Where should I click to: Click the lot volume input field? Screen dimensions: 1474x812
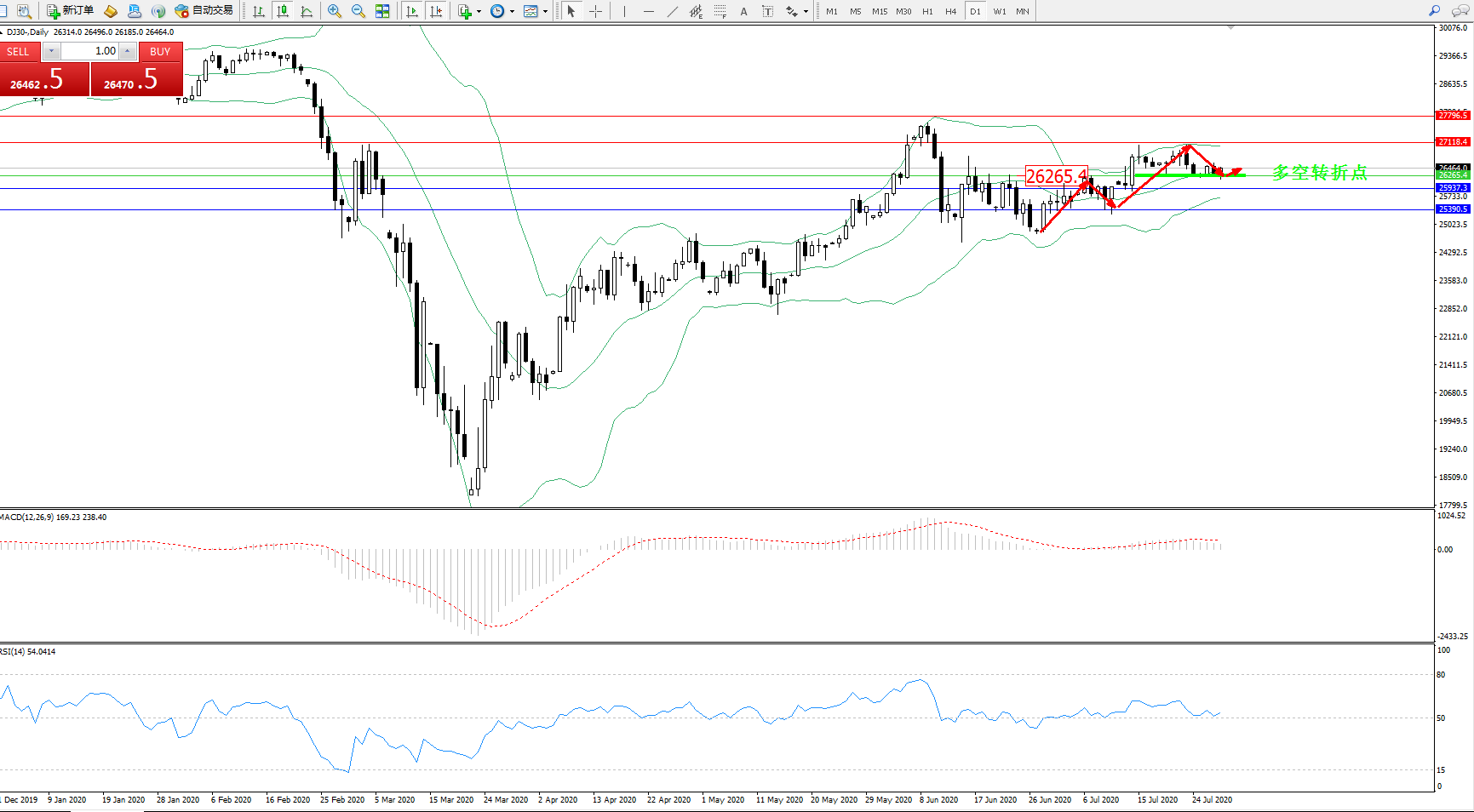click(x=90, y=51)
